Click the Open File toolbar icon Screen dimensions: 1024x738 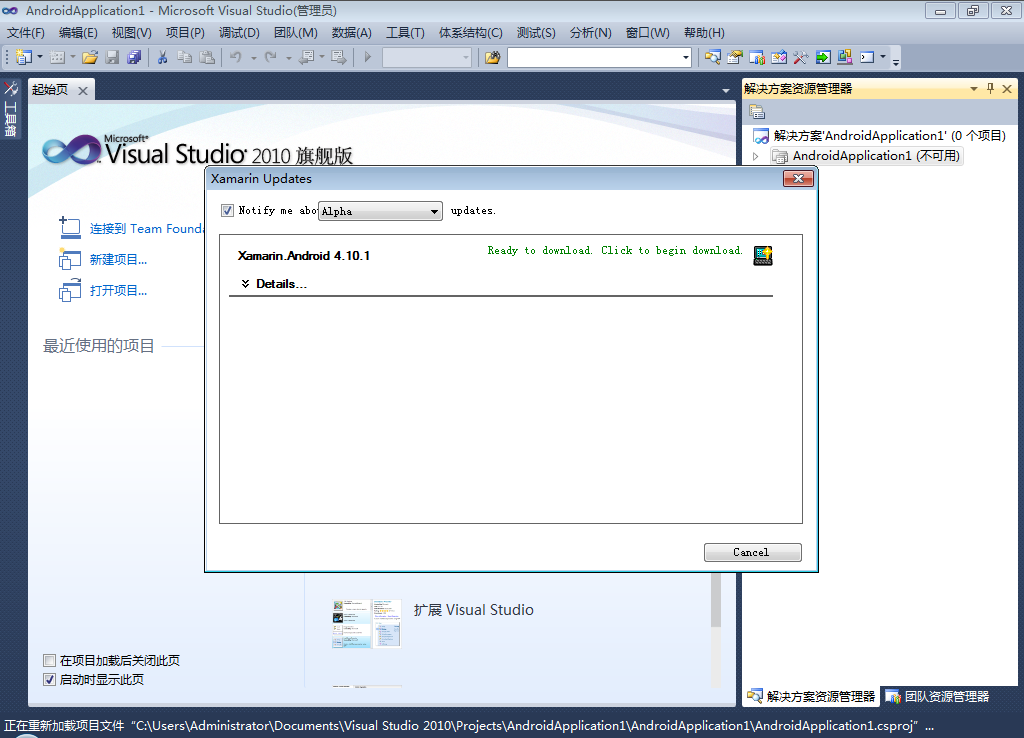[x=90, y=57]
